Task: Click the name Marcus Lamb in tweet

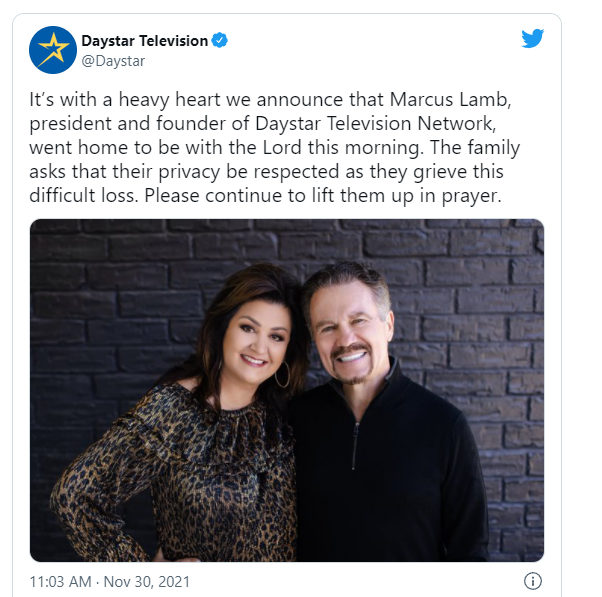Action: [x=450, y=100]
